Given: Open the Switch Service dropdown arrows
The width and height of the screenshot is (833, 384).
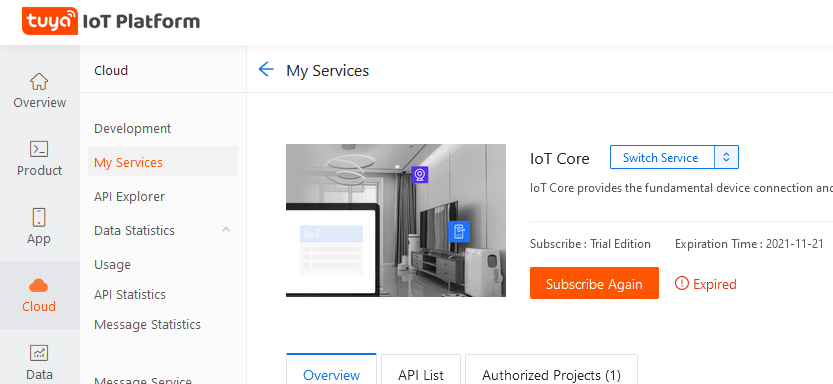Looking at the screenshot, I should (727, 157).
